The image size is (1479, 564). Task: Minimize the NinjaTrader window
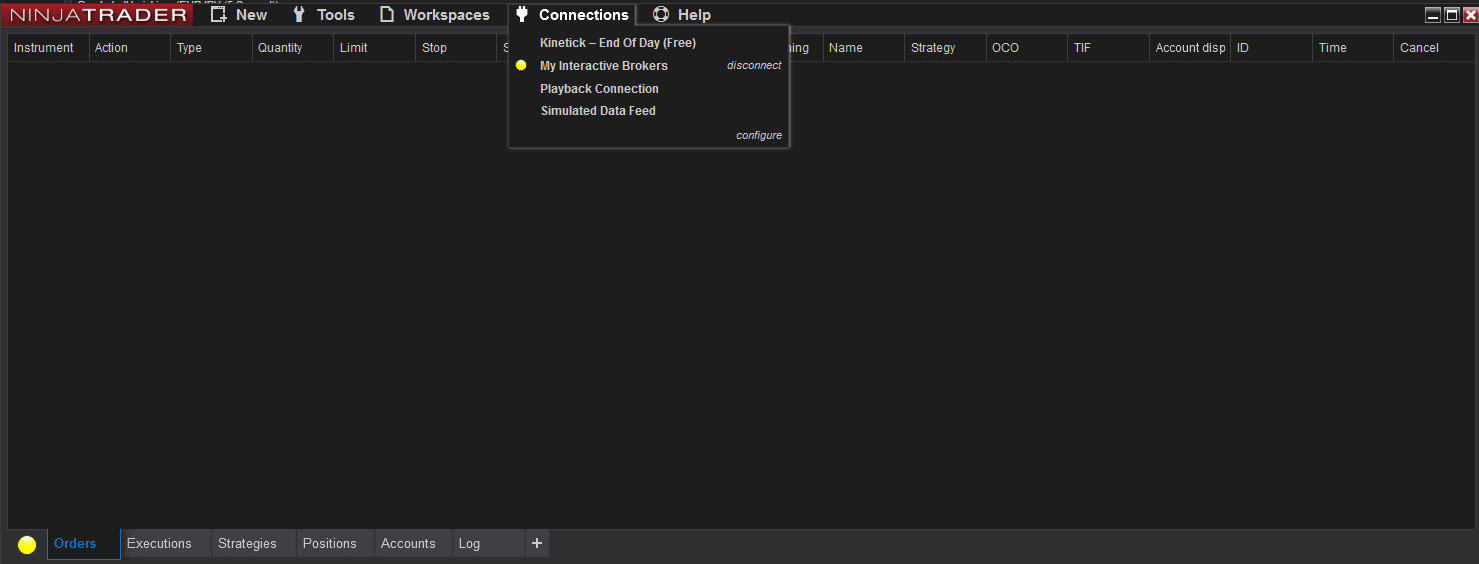(1433, 15)
